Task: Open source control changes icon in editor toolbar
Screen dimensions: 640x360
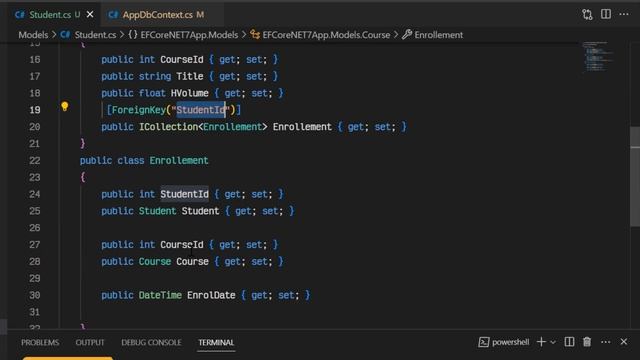Action: click(587, 15)
